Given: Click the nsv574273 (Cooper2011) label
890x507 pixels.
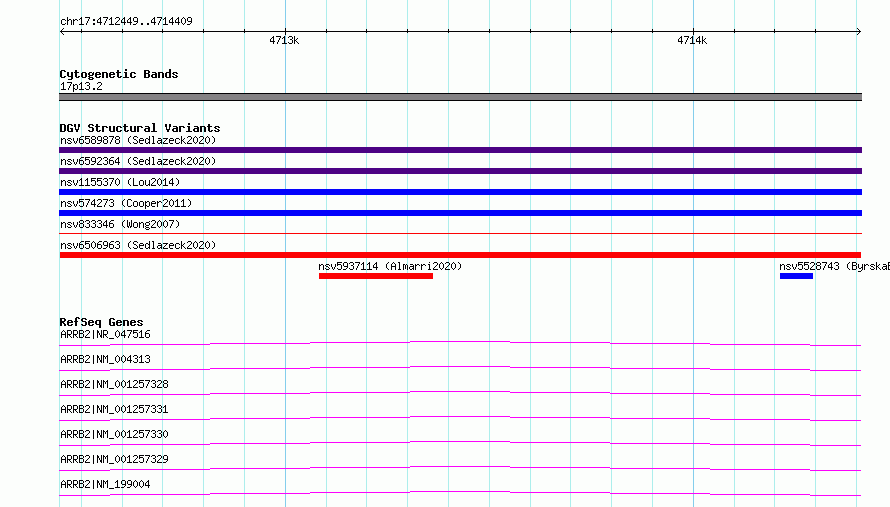Looking at the screenshot, I should [x=126, y=203].
